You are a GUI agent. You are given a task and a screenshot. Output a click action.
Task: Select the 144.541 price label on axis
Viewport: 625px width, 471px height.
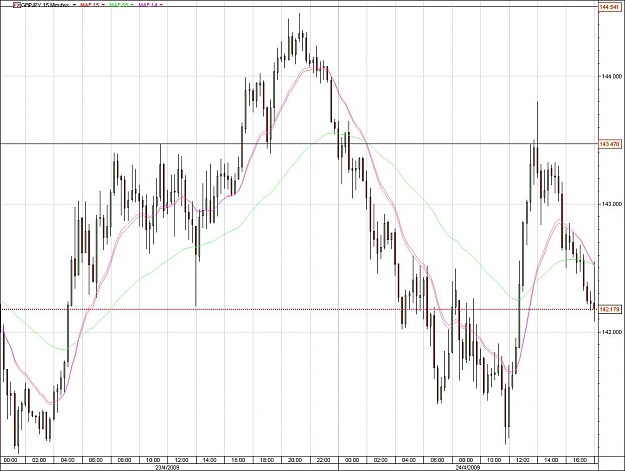coord(609,7)
